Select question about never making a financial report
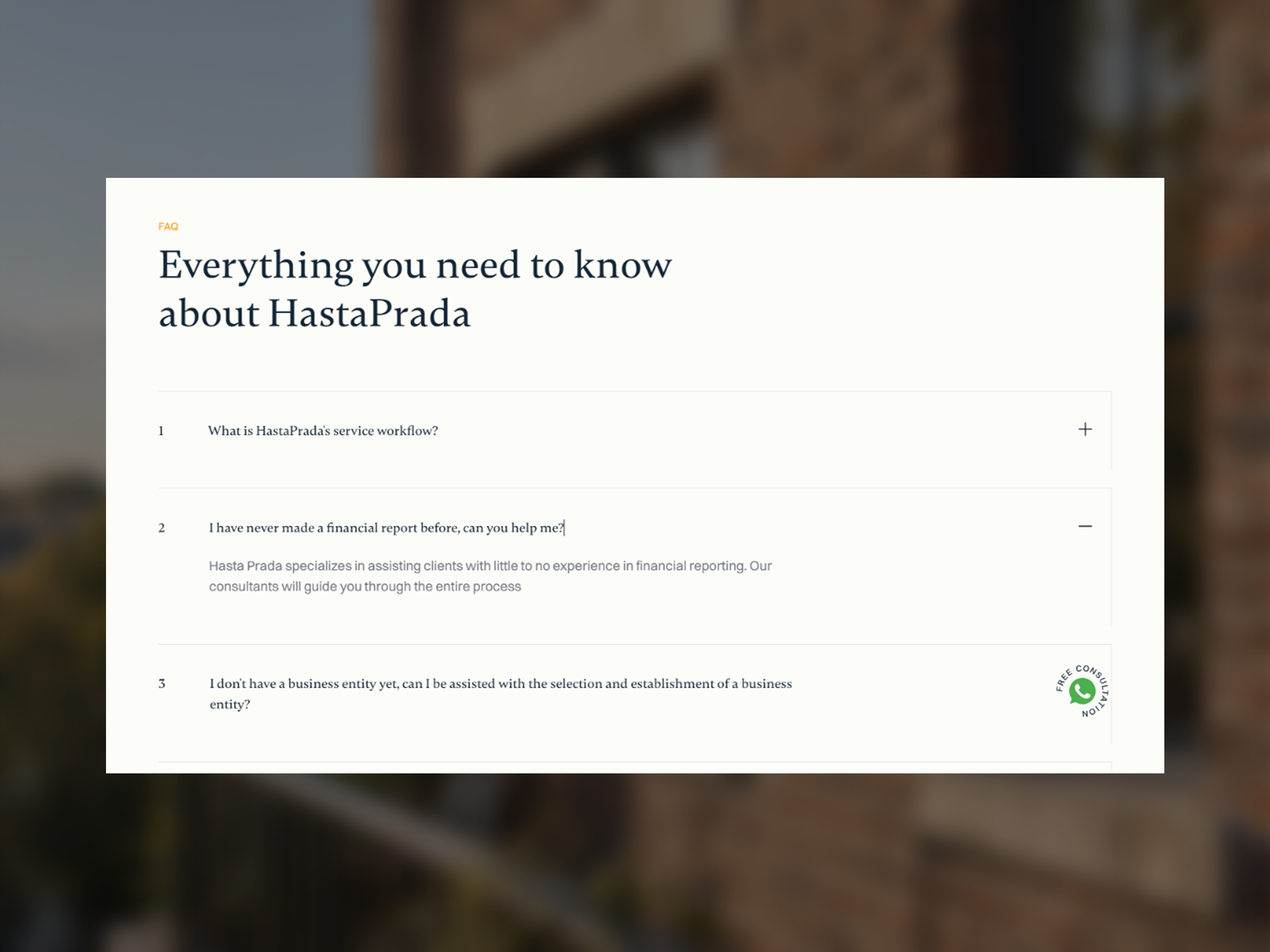Image resolution: width=1270 pixels, height=952 pixels. pos(386,528)
